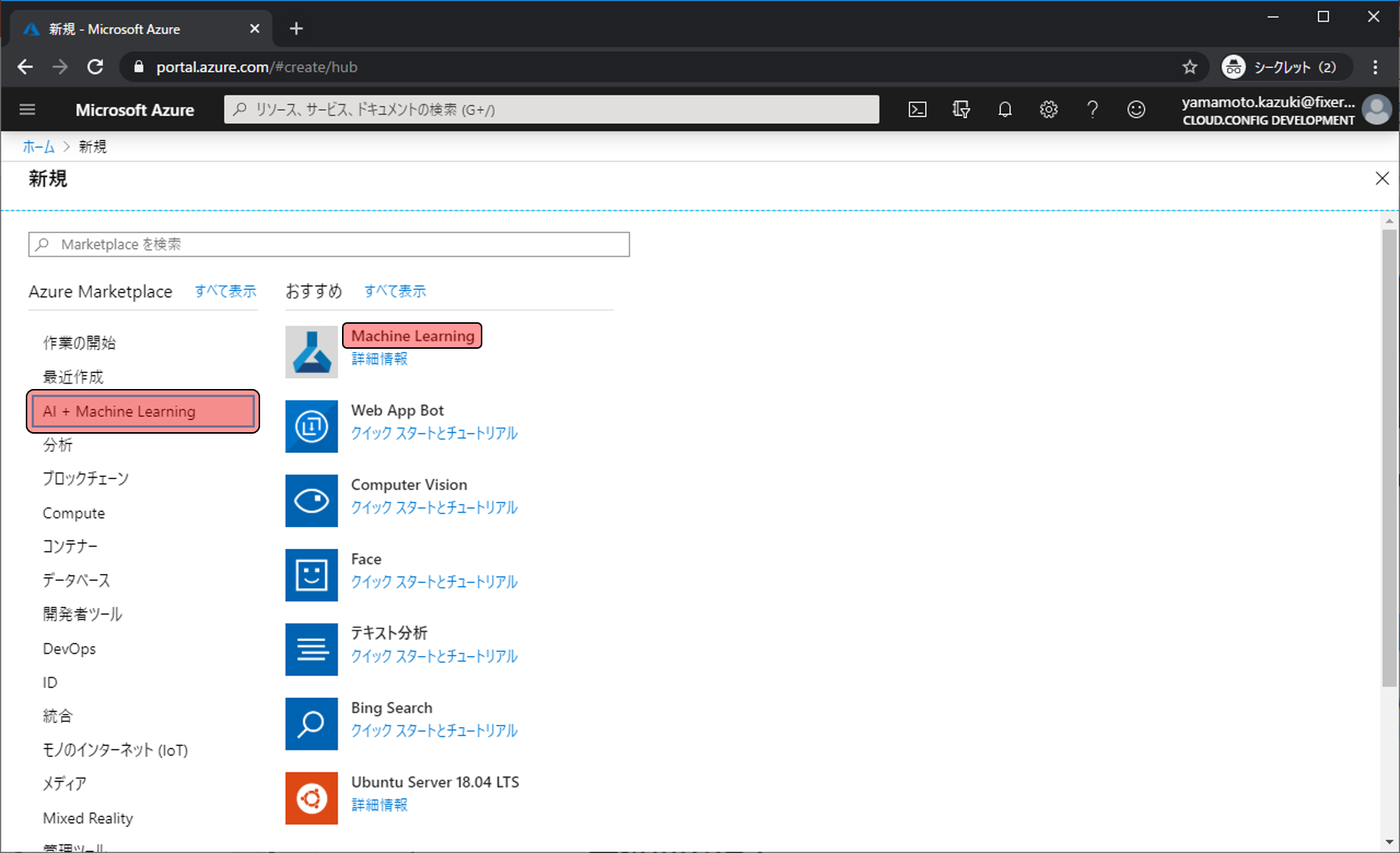The width and height of the screenshot is (1400, 853).
Task: Click the ホーム breadcrumb link
Action: tap(38, 147)
